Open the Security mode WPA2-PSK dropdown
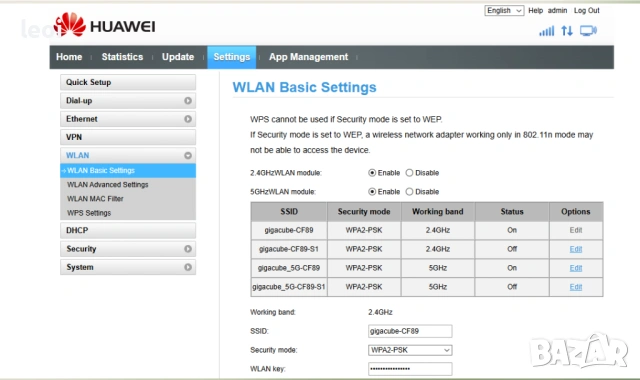Screen dimensions: 640x380 (410, 350)
